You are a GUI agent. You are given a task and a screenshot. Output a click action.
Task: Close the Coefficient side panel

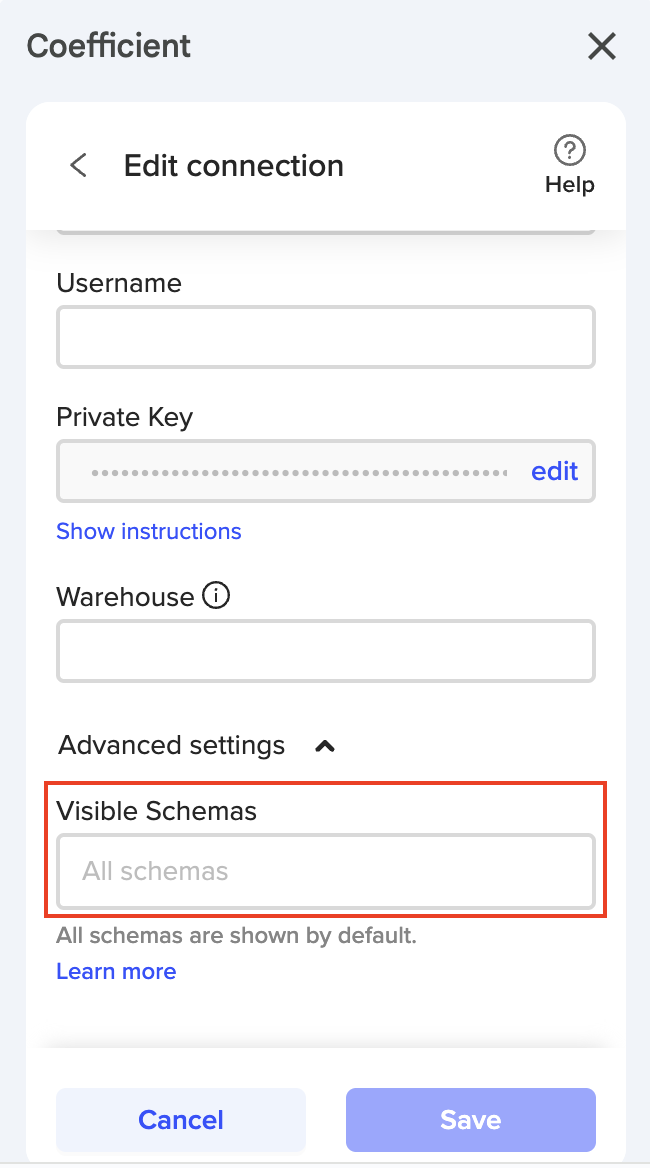coord(601,46)
